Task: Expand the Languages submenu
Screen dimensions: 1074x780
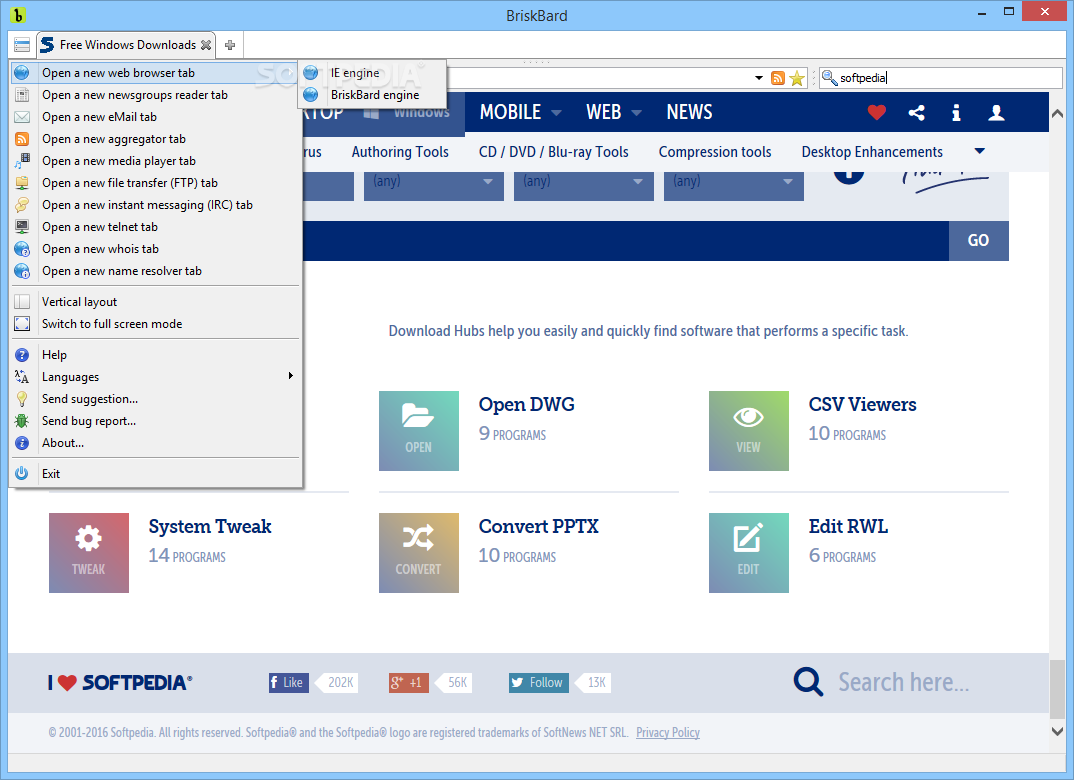Action: pos(155,377)
